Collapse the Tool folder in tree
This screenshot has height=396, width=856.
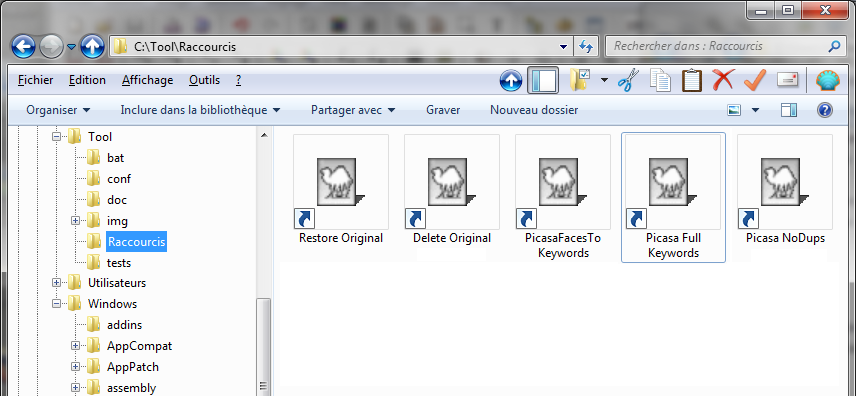click(56, 137)
